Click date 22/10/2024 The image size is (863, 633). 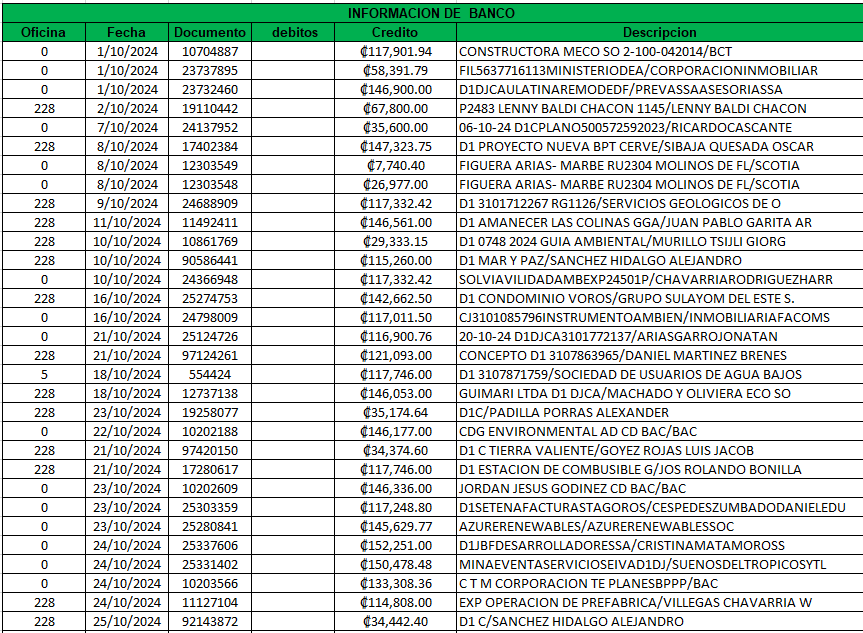pos(127,432)
